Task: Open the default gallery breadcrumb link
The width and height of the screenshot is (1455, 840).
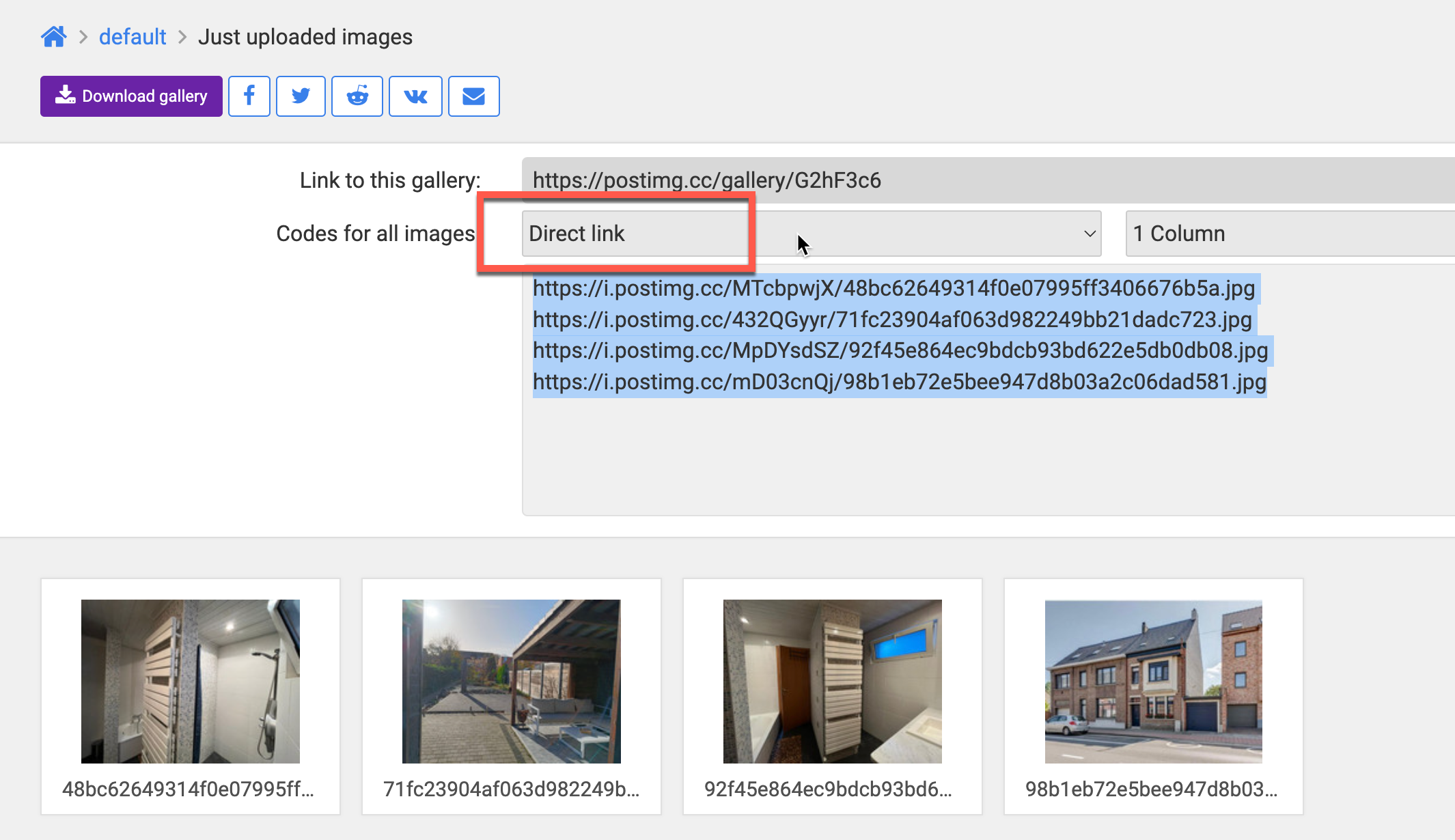Action: [x=133, y=37]
